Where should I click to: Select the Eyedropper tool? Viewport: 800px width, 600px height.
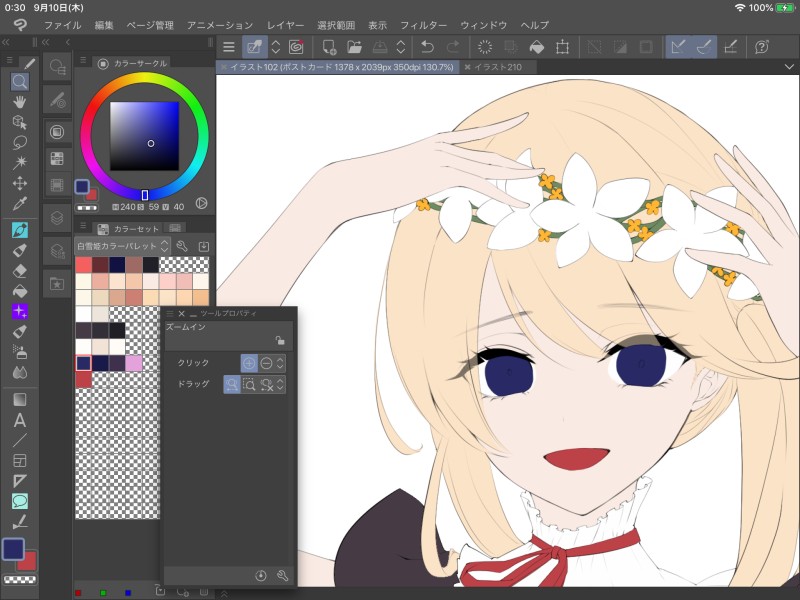click(19, 204)
